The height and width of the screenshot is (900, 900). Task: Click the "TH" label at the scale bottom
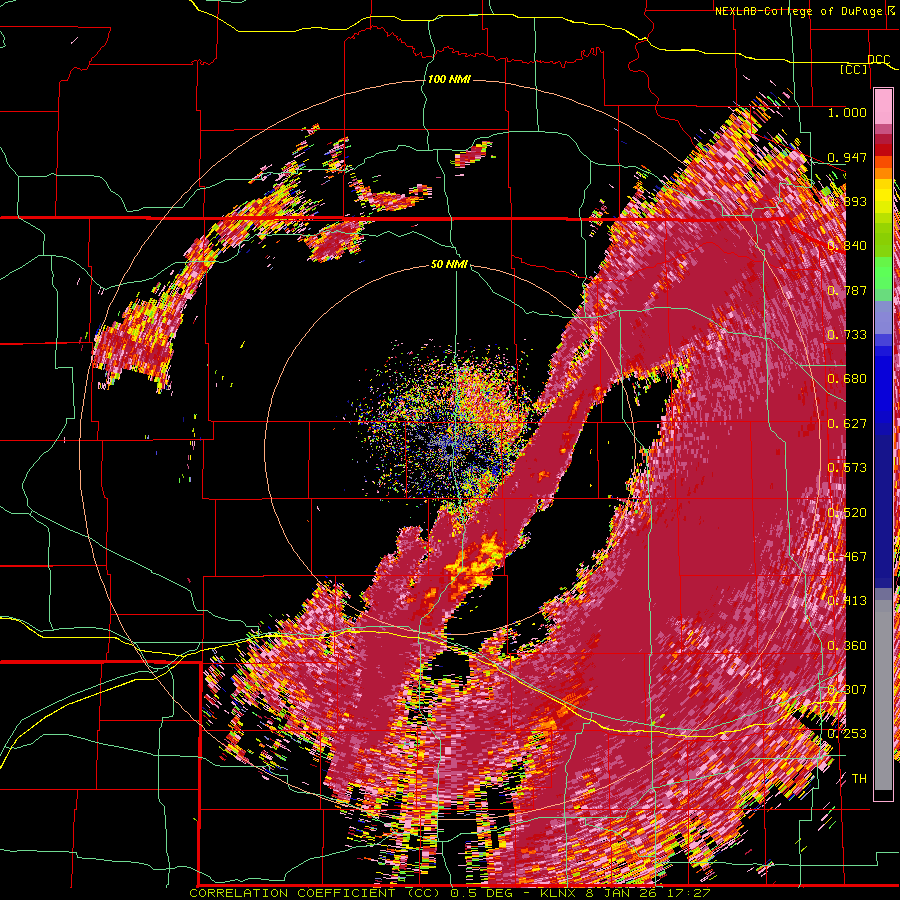tap(859, 779)
